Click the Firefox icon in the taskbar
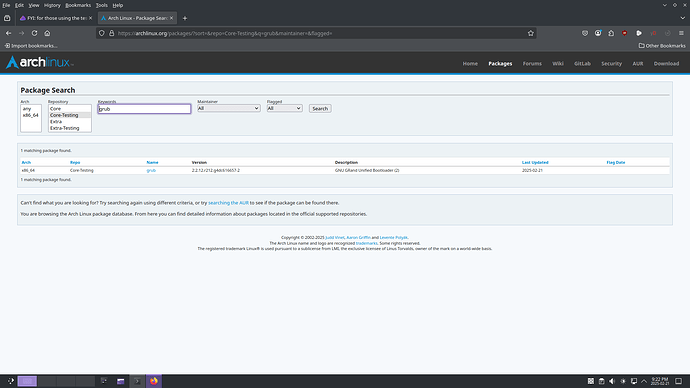Image resolution: width=690 pixels, height=388 pixels. click(x=154, y=381)
